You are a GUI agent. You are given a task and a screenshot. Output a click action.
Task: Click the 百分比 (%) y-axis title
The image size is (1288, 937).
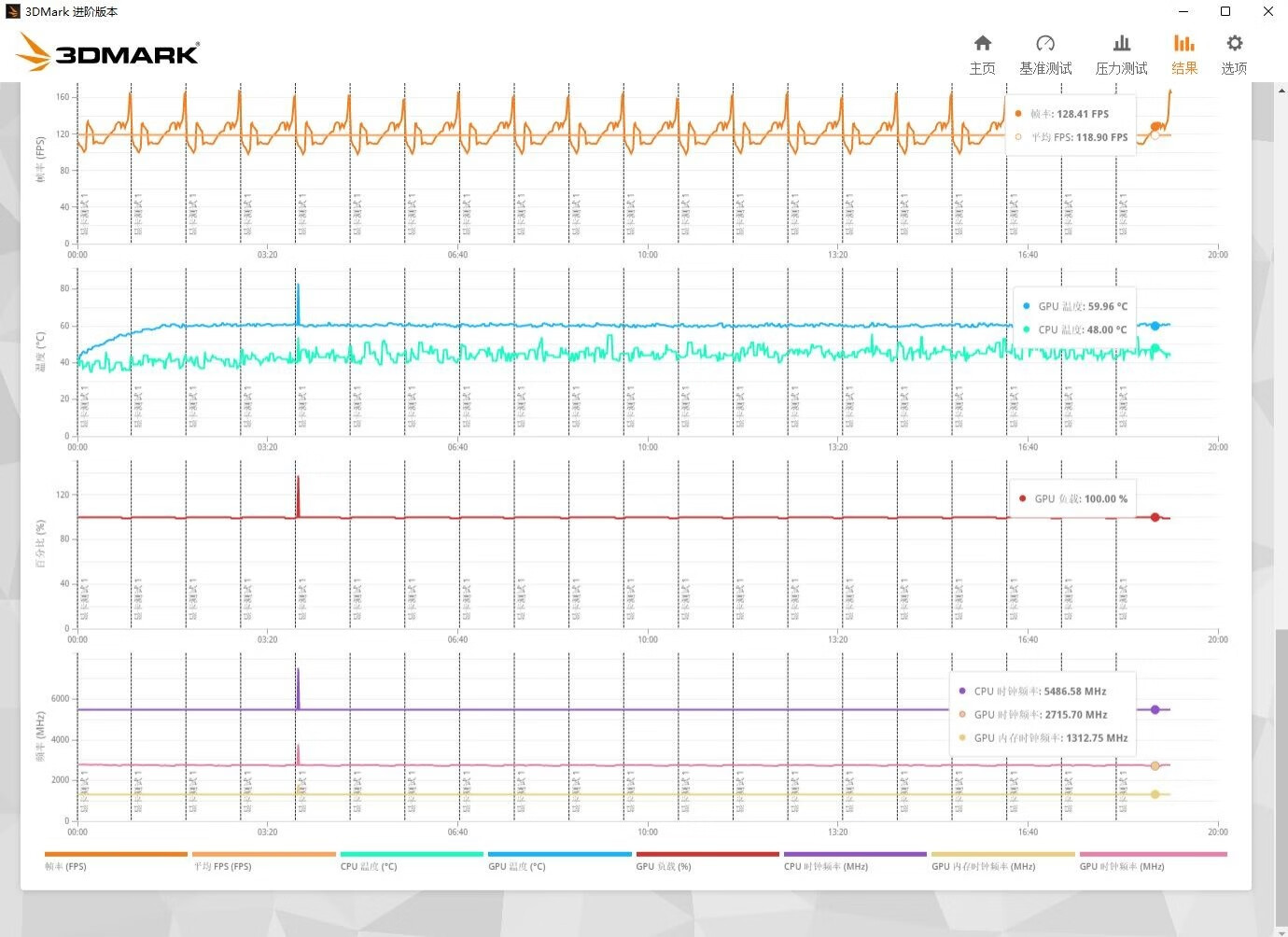click(40, 545)
